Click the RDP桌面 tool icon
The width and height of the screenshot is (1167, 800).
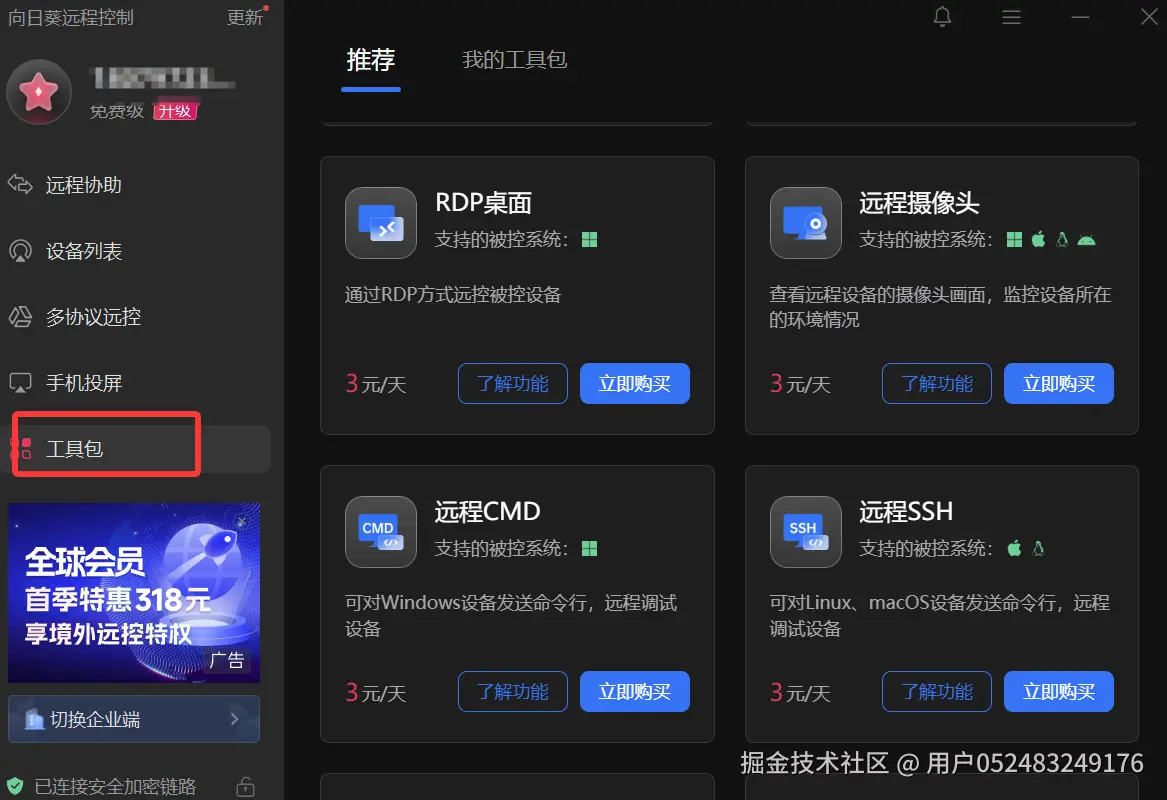381,223
